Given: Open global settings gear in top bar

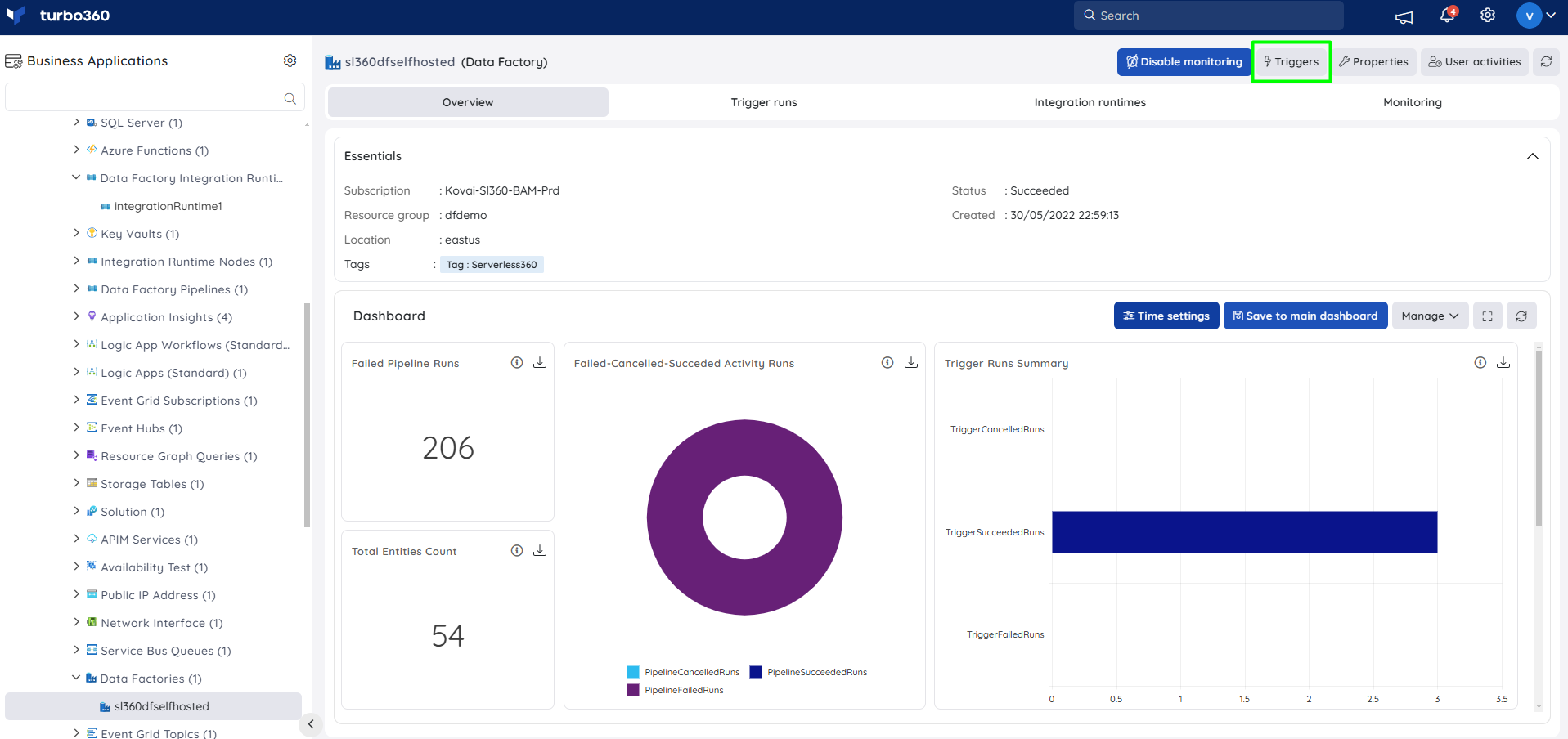Looking at the screenshot, I should (1488, 16).
